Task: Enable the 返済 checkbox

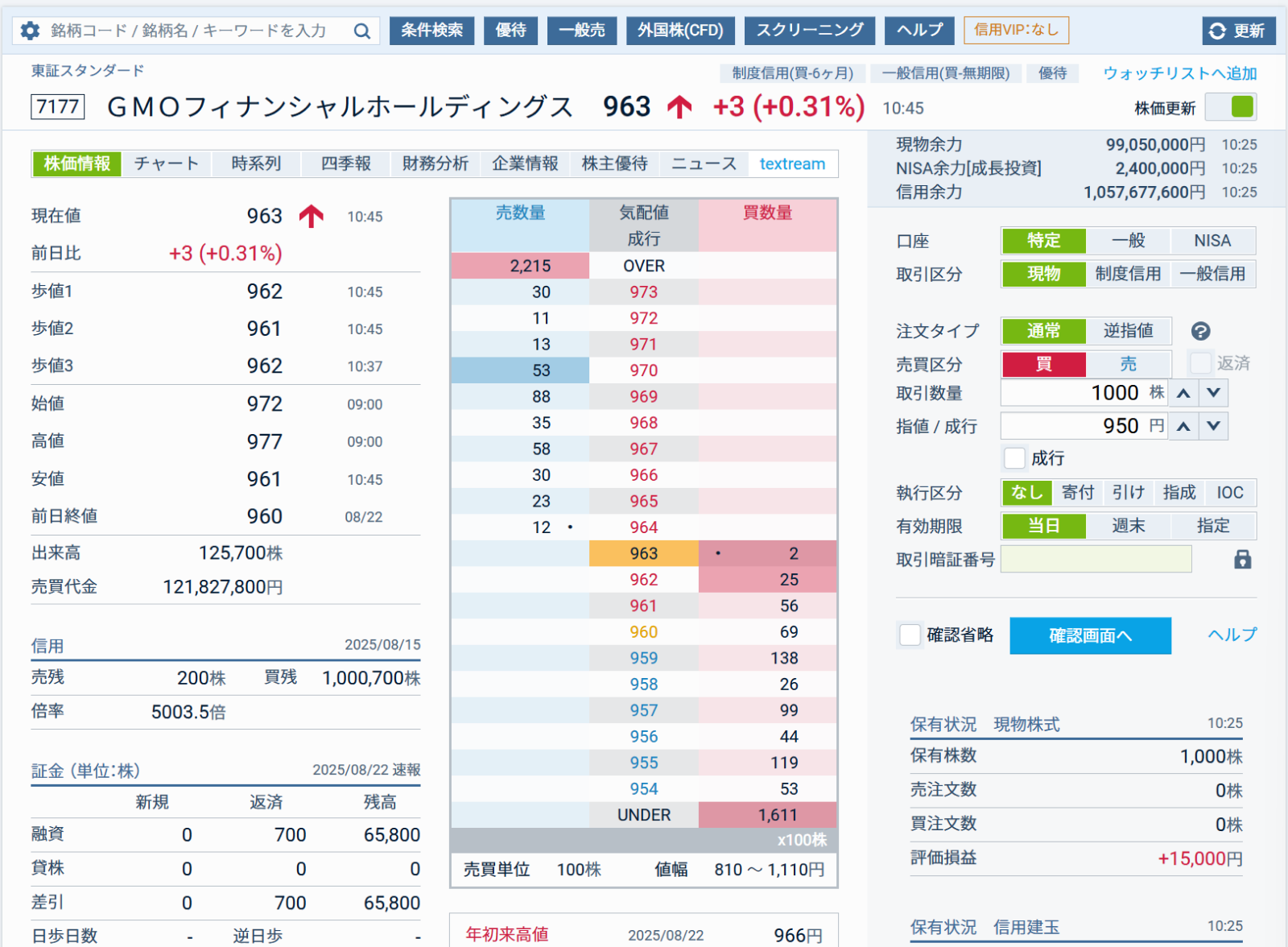Action: coord(1200,363)
